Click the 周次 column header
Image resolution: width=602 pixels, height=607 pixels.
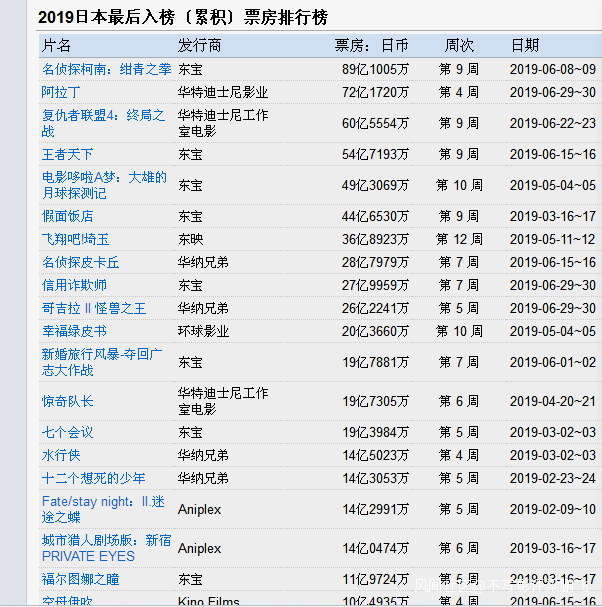(x=459, y=46)
